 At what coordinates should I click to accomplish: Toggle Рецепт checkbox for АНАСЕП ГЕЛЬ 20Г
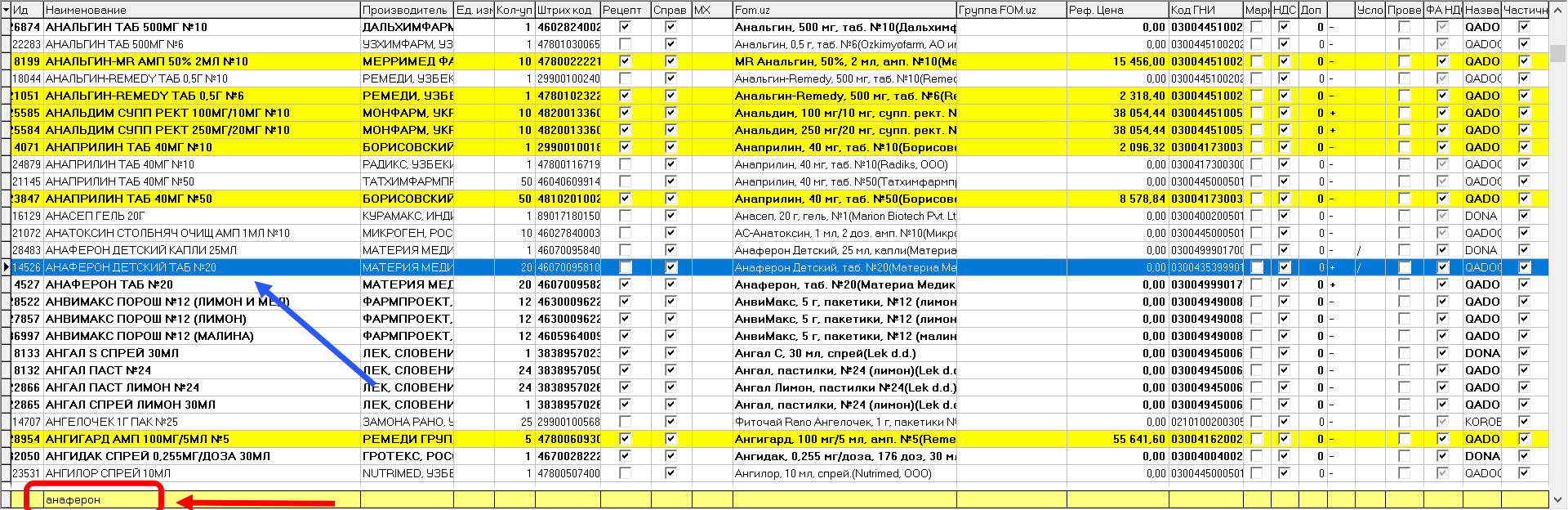point(626,216)
